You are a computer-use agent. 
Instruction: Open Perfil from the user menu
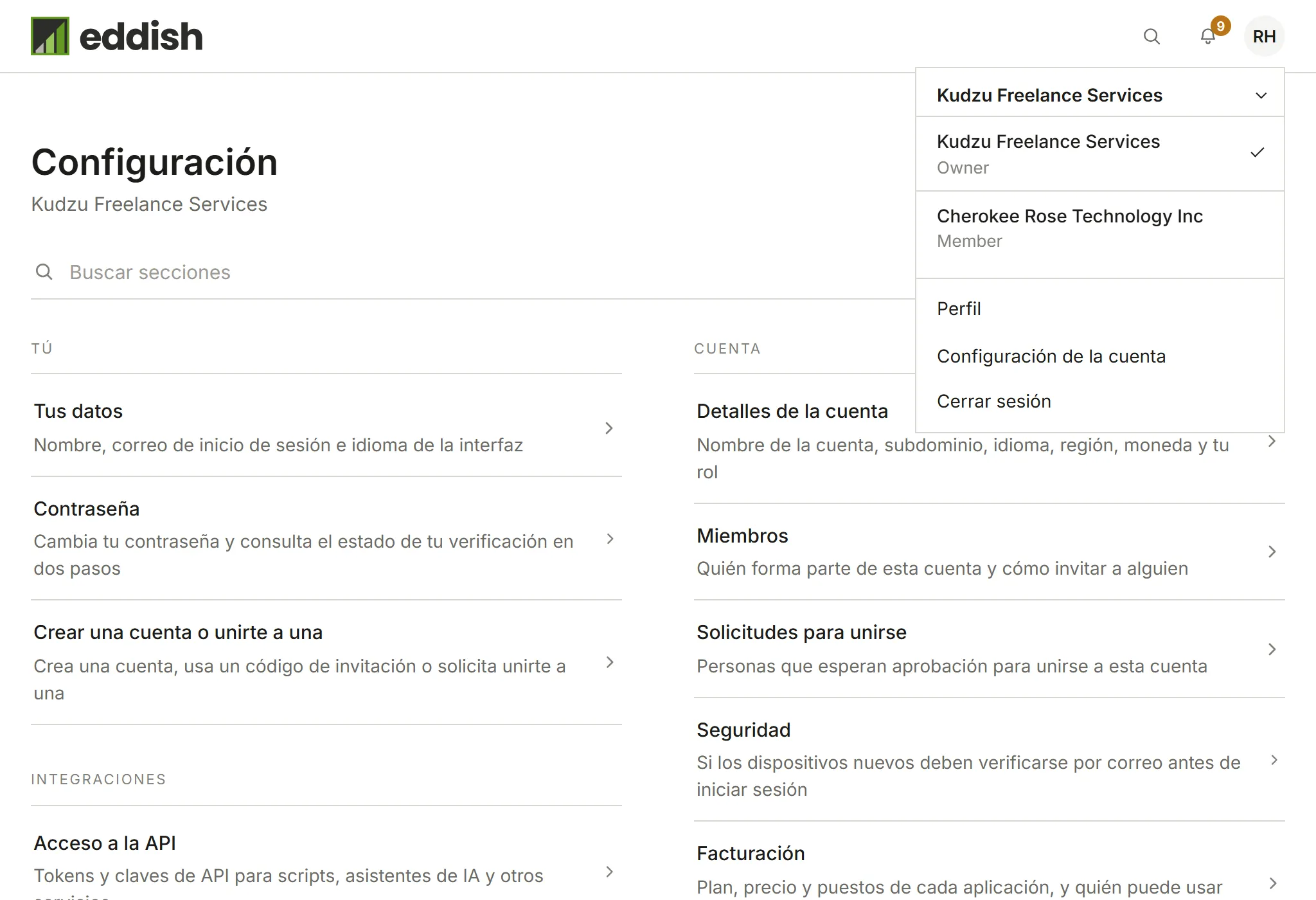[1099, 309]
